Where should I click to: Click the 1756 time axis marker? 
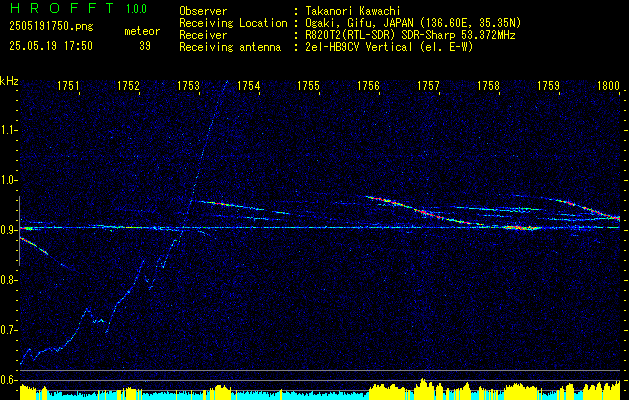(x=369, y=86)
